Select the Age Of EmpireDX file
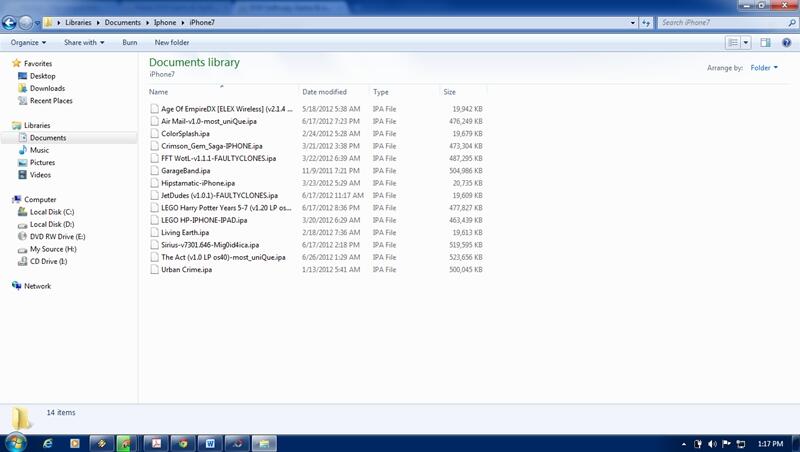 click(227, 109)
